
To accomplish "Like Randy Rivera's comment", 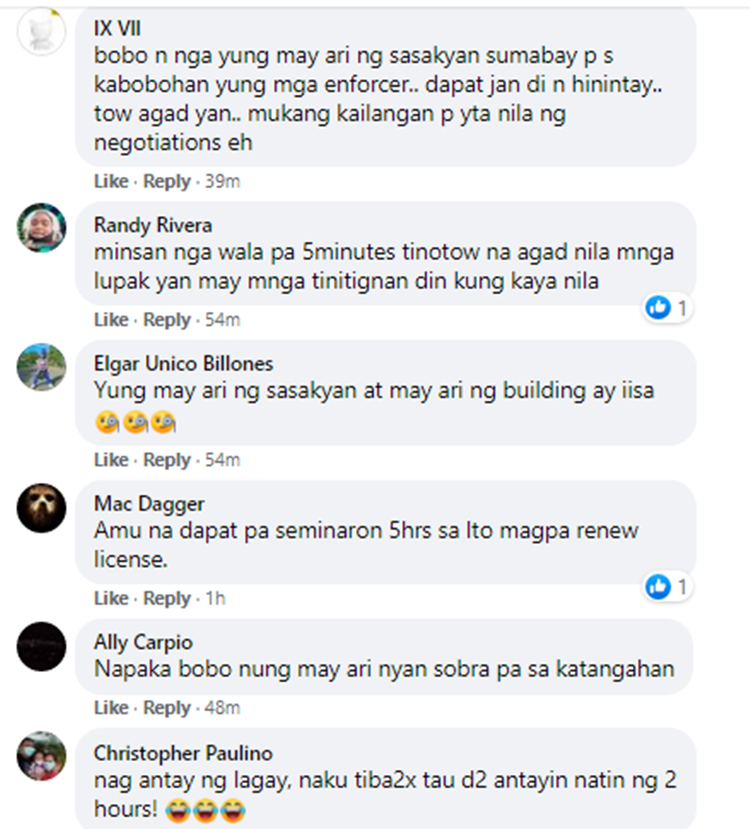I will pyautogui.click(x=111, y=320).
